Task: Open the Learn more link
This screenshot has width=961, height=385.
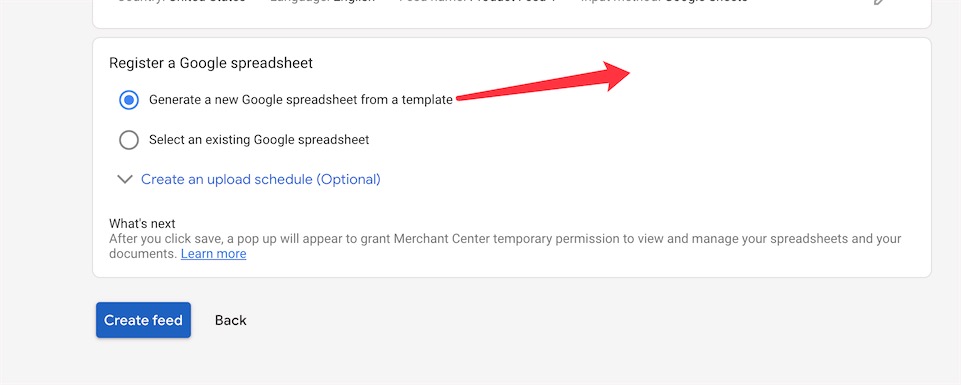Action: [x=213, y=254]
